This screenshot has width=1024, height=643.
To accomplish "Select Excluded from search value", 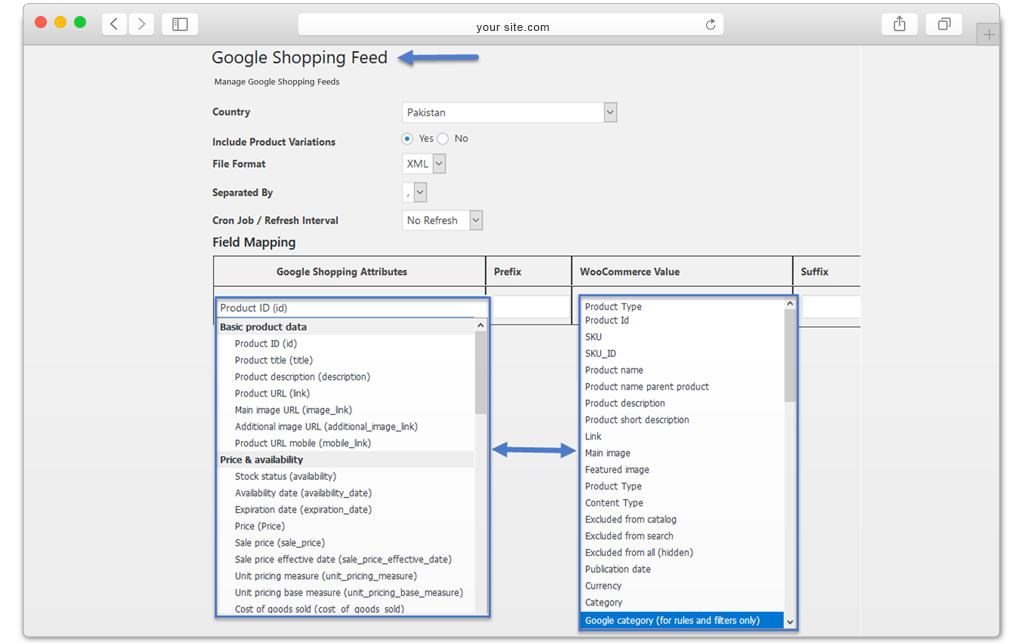I will [x=629, y=536].
